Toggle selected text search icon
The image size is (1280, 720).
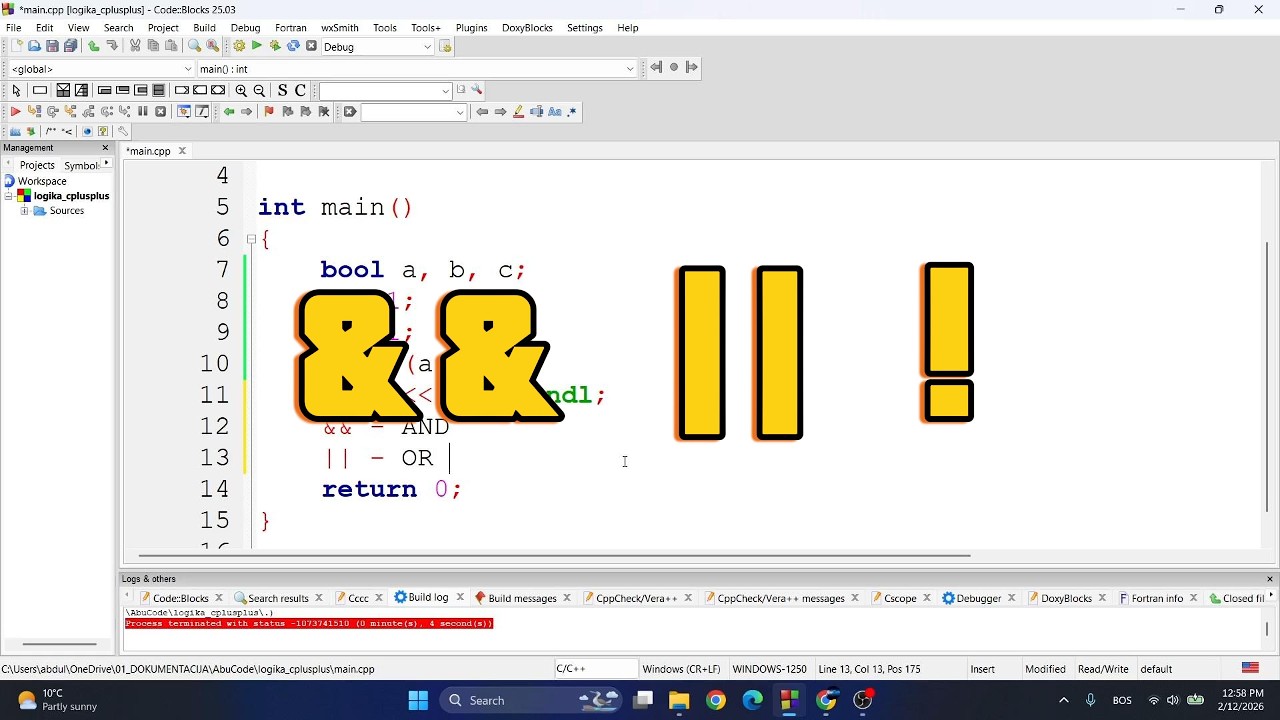[x=536, y=111]
